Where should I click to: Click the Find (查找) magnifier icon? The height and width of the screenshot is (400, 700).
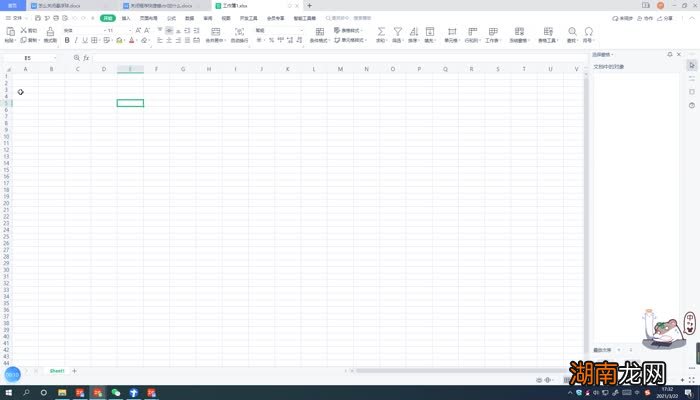coord(572,32)
